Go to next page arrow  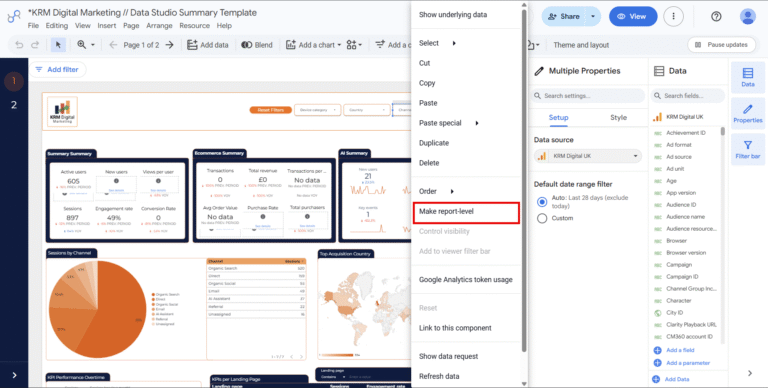[169, 45]
